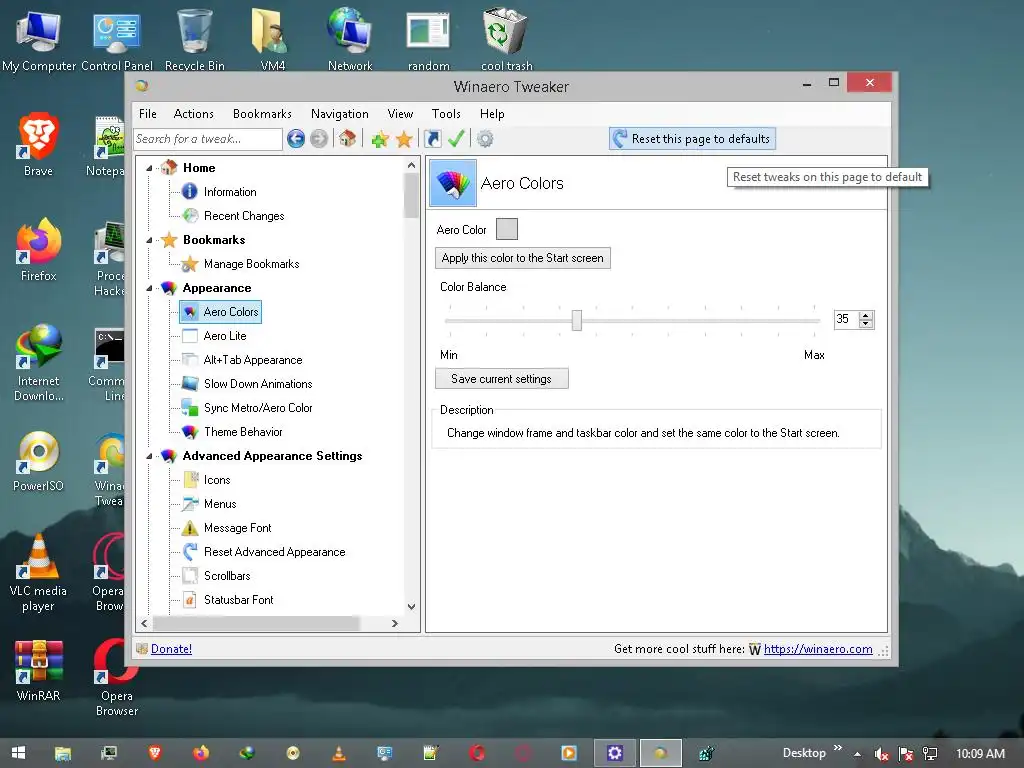Go to the Home page via the toolbar house icon
The width and height of the screenshot is (1024, 768).
point(347,138)
